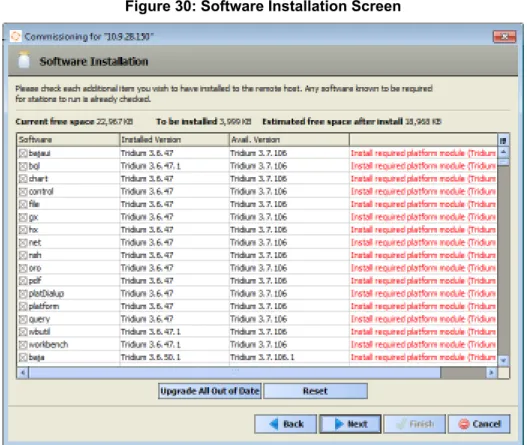Click the greyed-out Finish button
This screenshot has width=527, height=445.
tap(415, 424)
